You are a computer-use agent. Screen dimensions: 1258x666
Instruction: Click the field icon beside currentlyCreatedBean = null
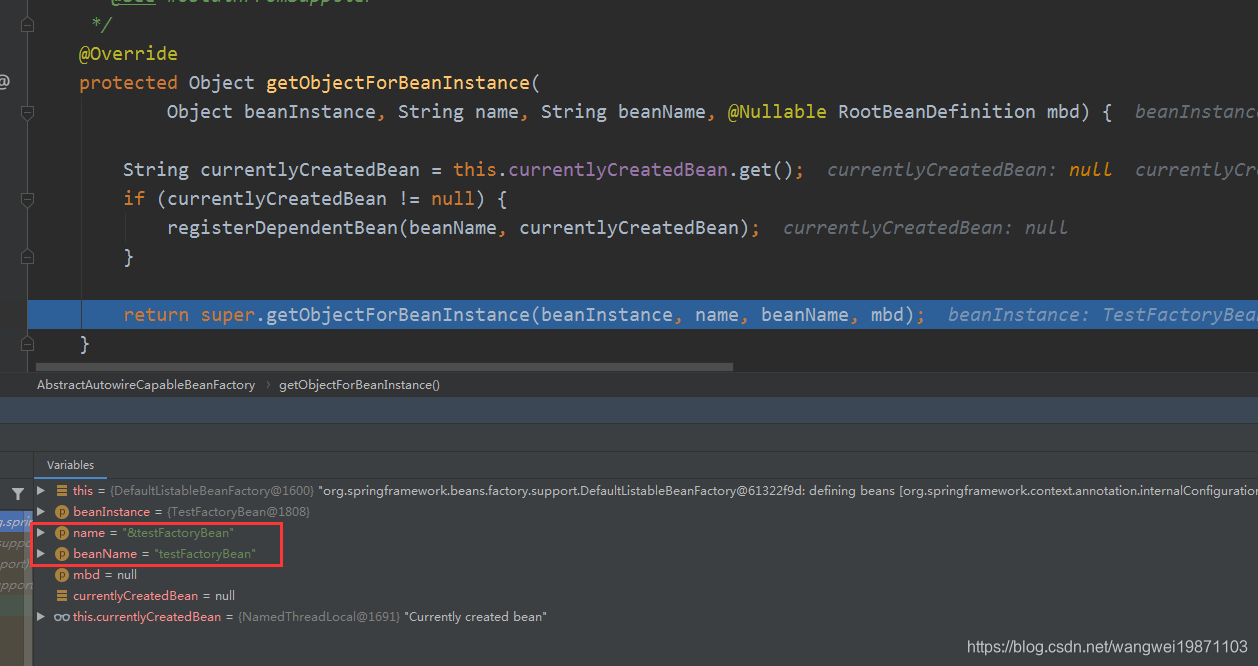point(62,596)
